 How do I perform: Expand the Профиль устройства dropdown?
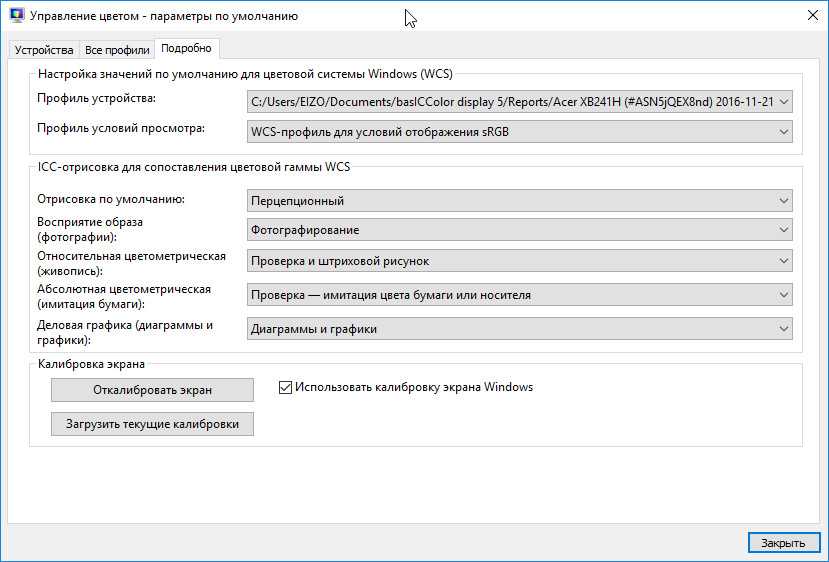tap(519, 102)
